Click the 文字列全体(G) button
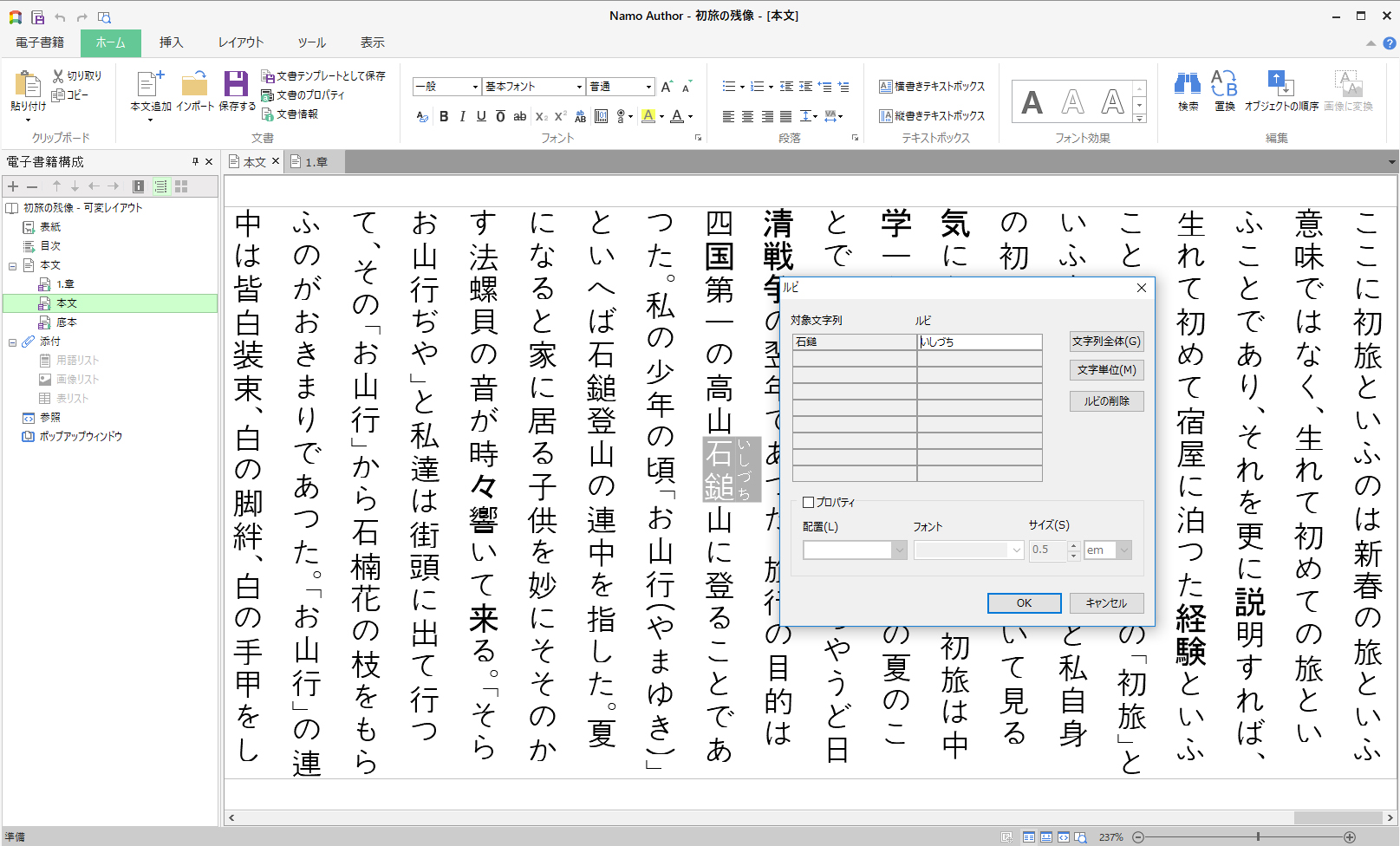Image resolution: width=1400 pixels, height=846 pixels. coord(1106,342)
